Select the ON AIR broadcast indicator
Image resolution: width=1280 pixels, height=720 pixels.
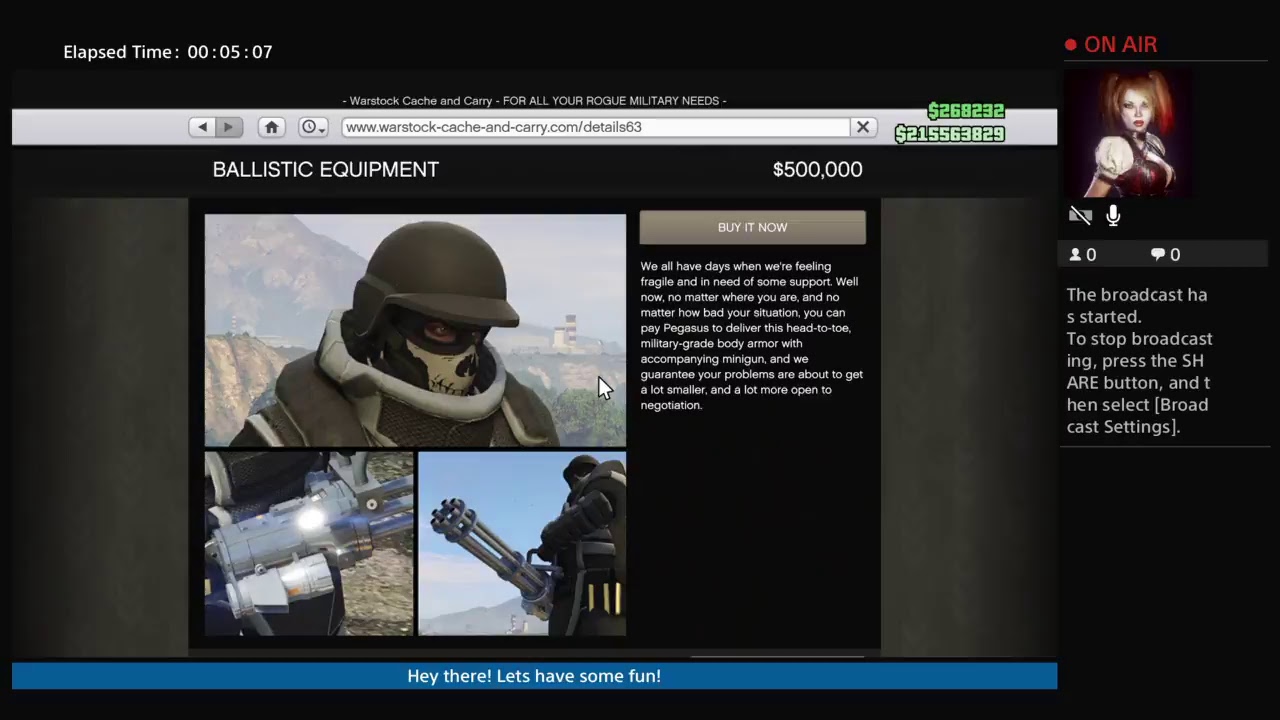tap(1111, 45)
